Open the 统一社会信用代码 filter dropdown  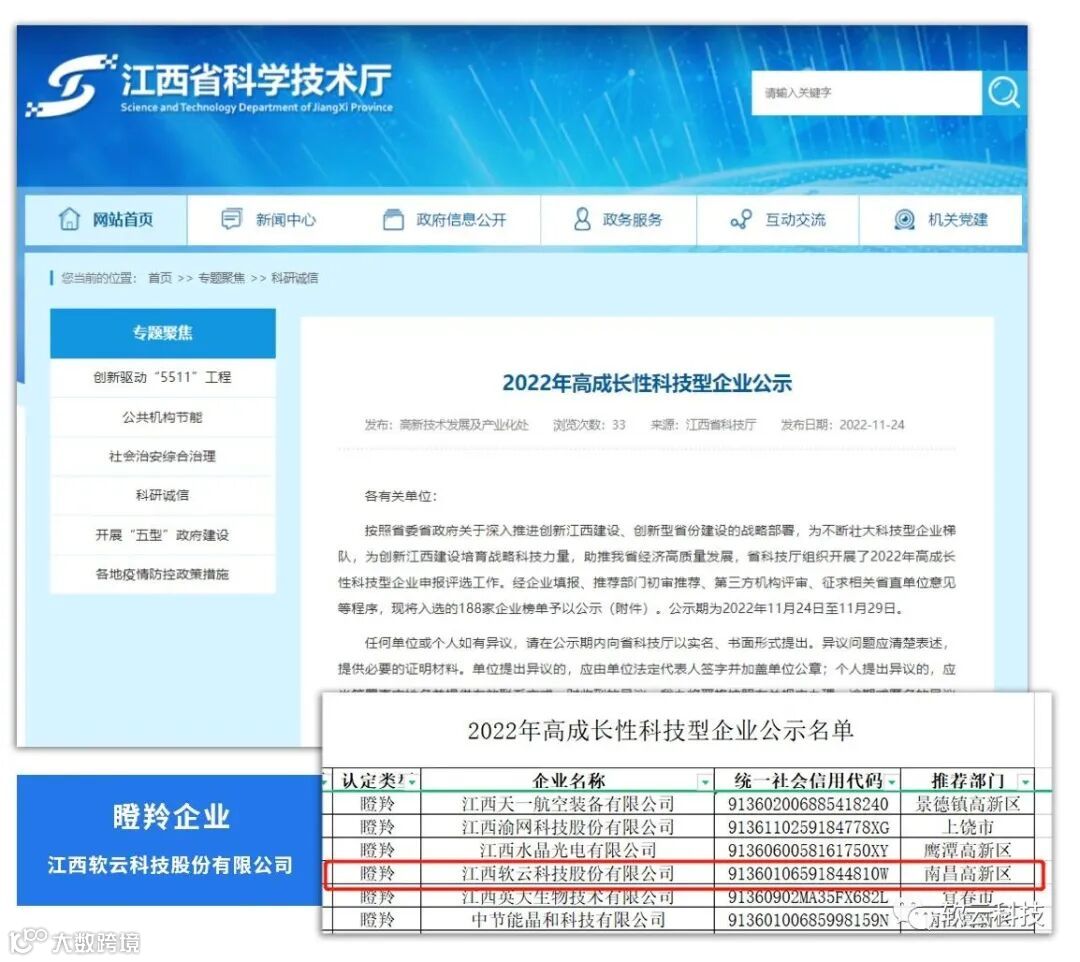point(892,782)
